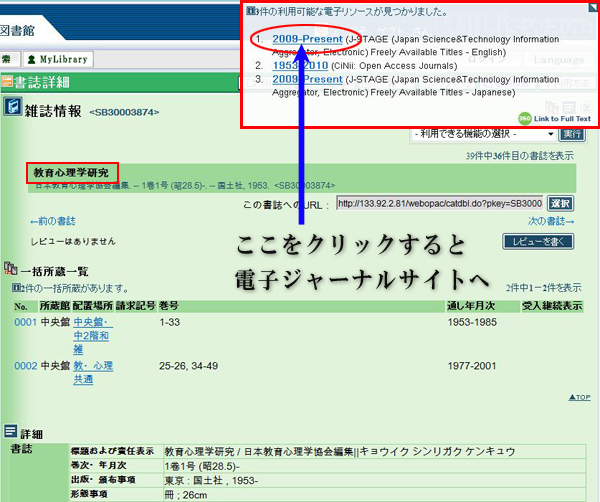The height and width of the screenshot is (502, 600).
Task: Click the 請求記号 column header
Action: pos(135,306)
